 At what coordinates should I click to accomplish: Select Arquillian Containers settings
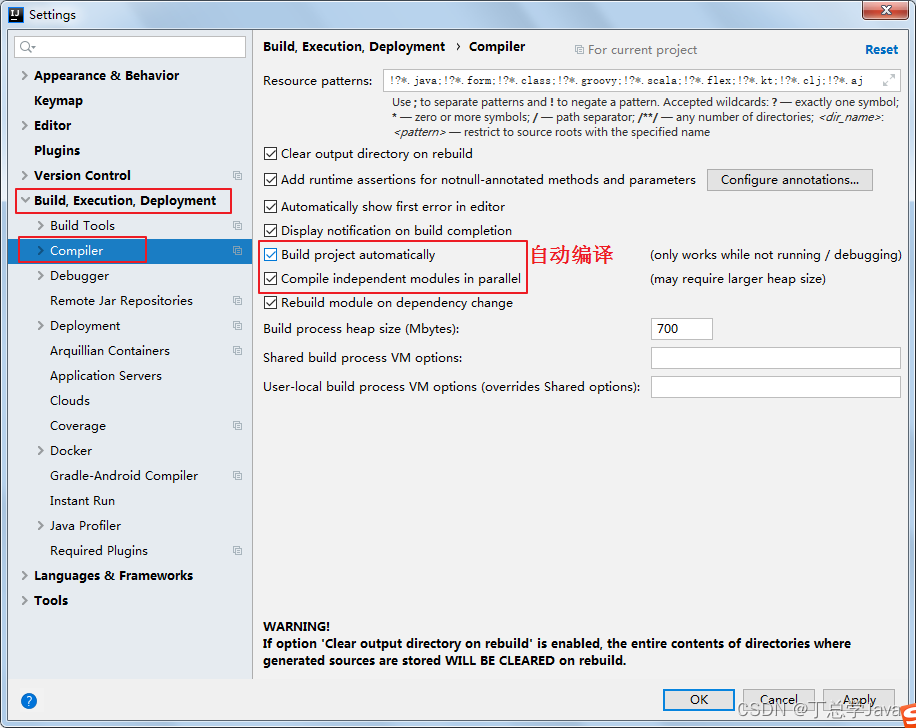coord(110,351)
